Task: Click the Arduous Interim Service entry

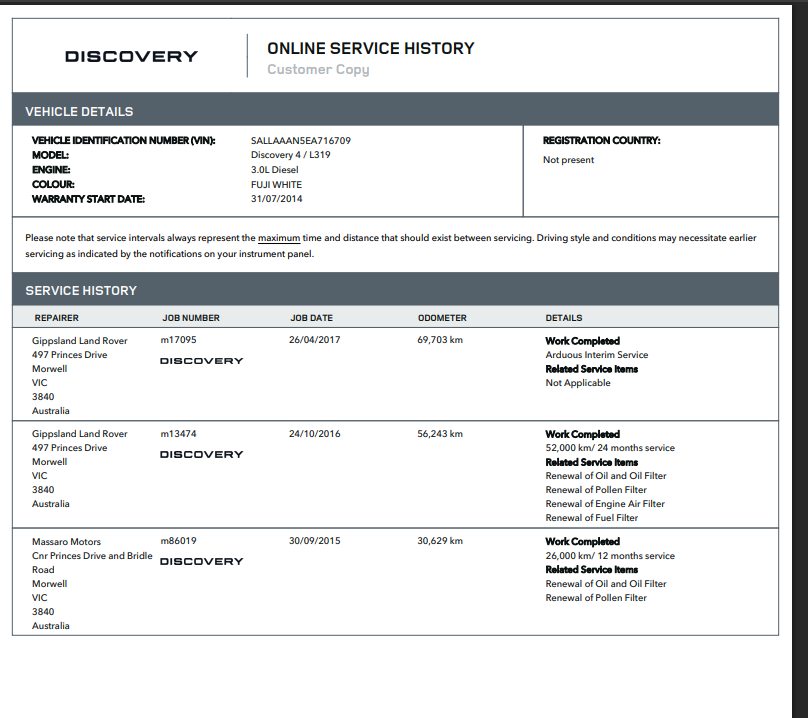Action: point(596,355)
